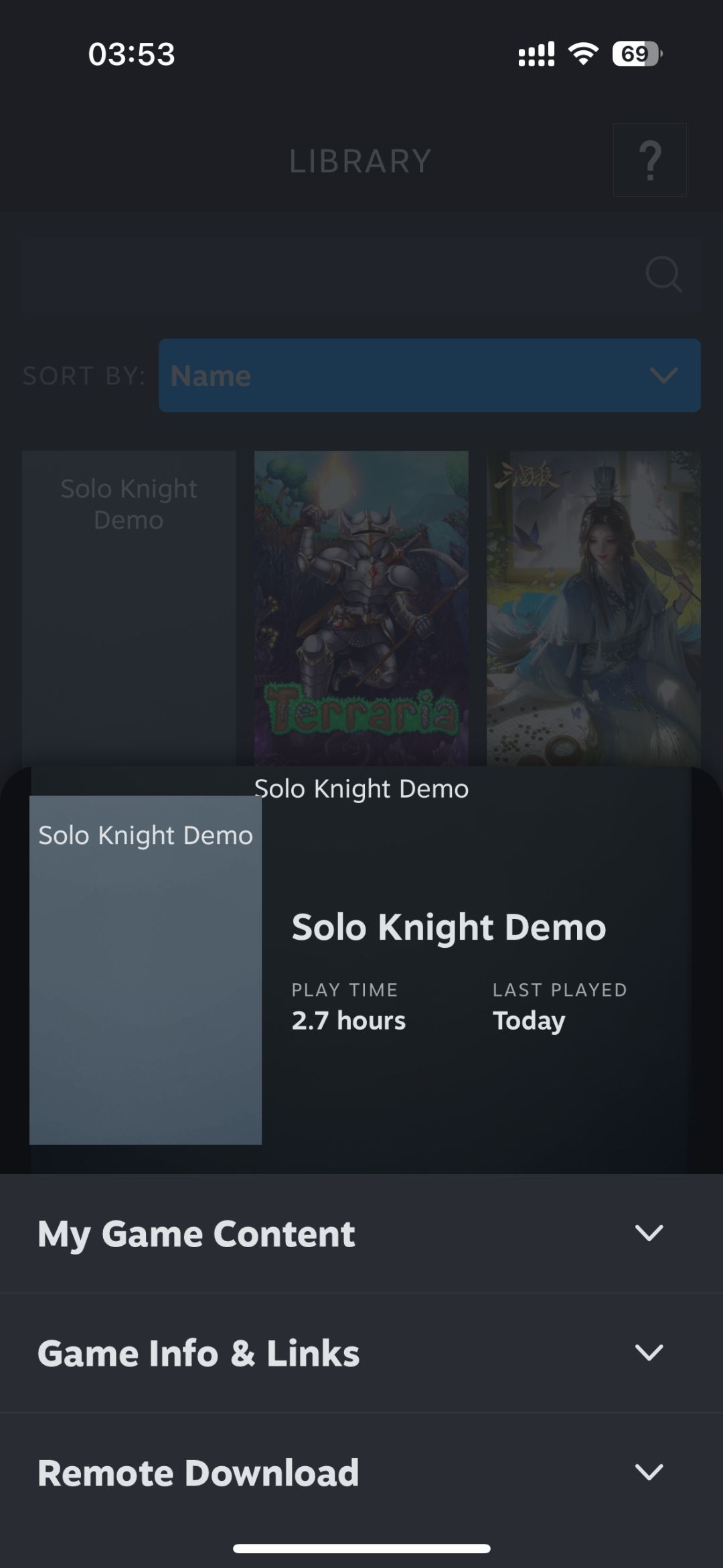
Task: Open the Sort By Name dropdown
Action: click(x=430, y=375)
